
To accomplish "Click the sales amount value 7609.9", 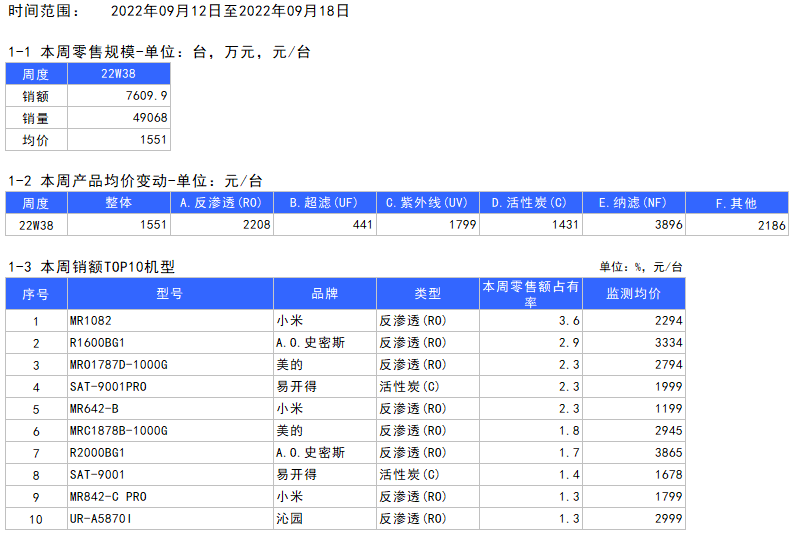I will coord(147,95).
